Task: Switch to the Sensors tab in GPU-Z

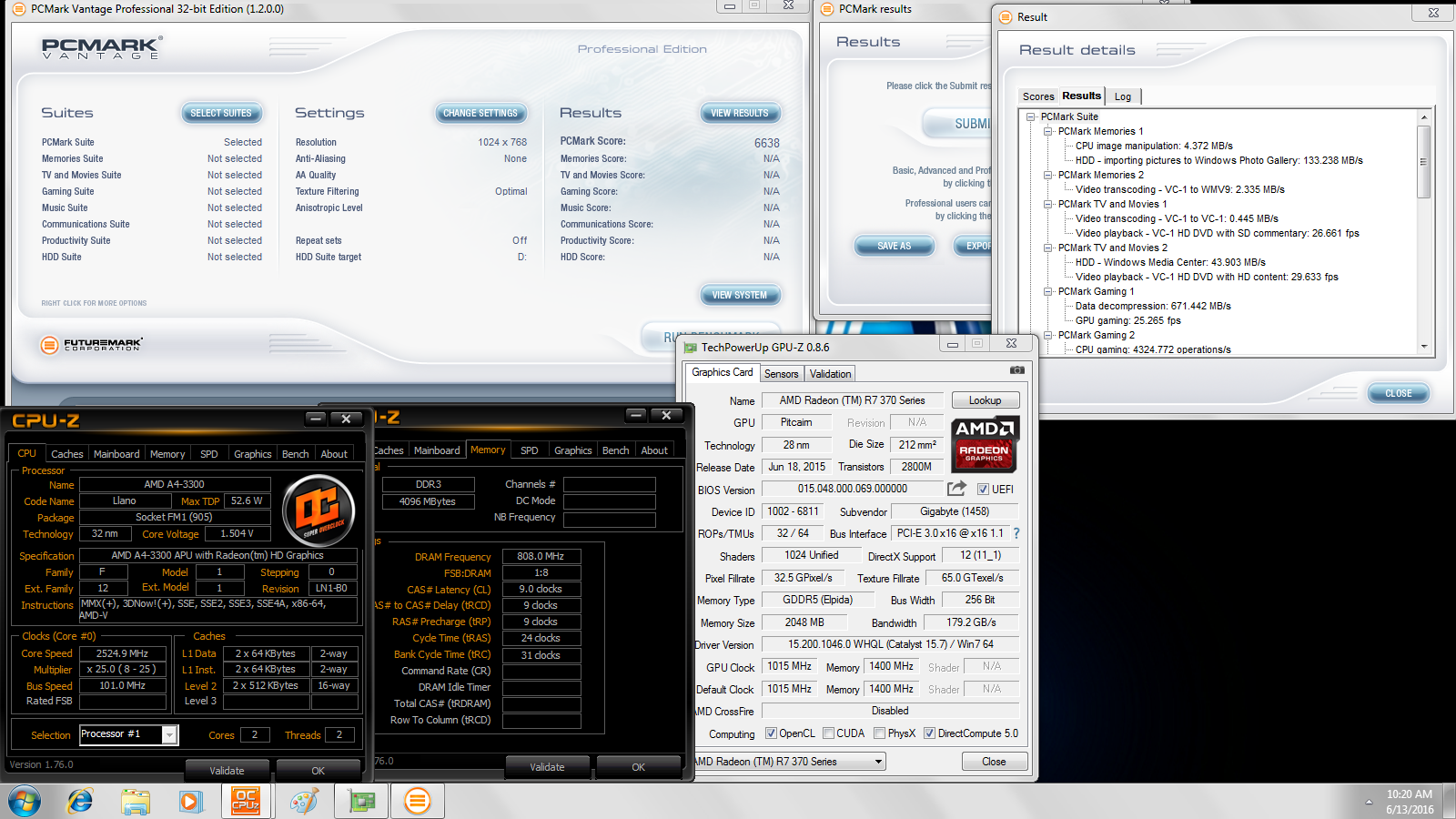Action: [x=781, y=374]
